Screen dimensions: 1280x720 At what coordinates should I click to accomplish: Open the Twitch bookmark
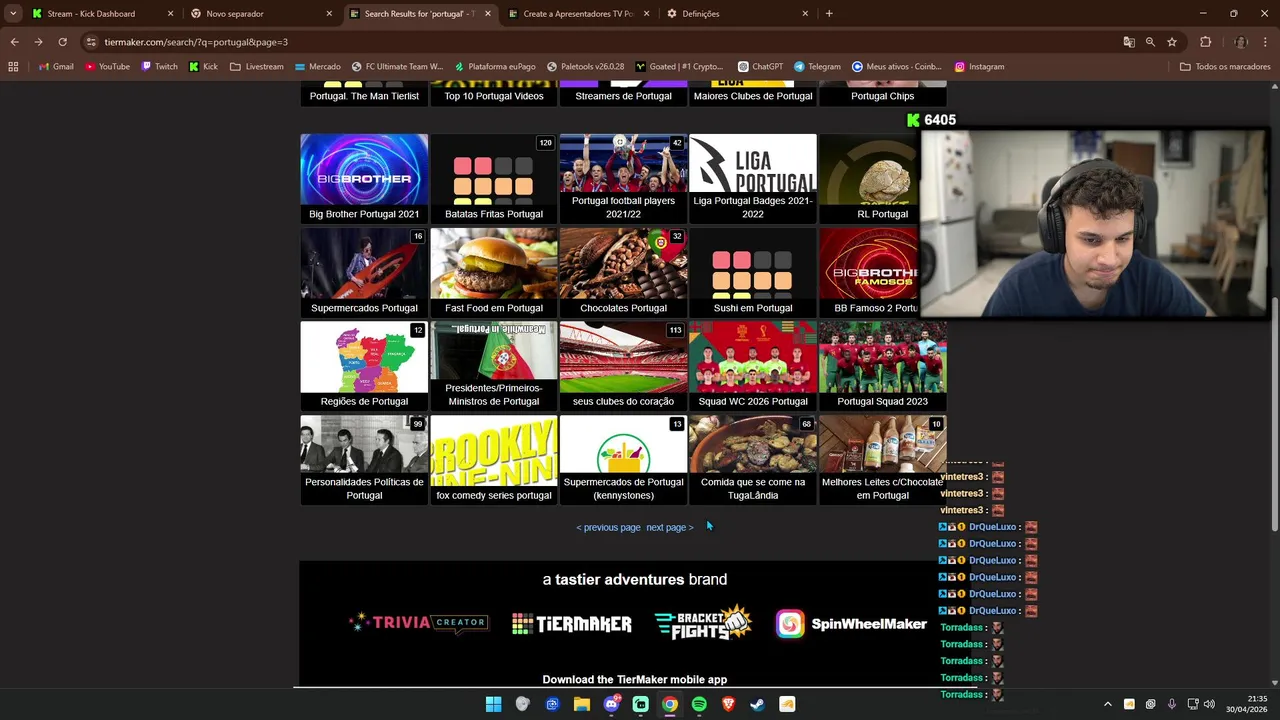(159, 67)
